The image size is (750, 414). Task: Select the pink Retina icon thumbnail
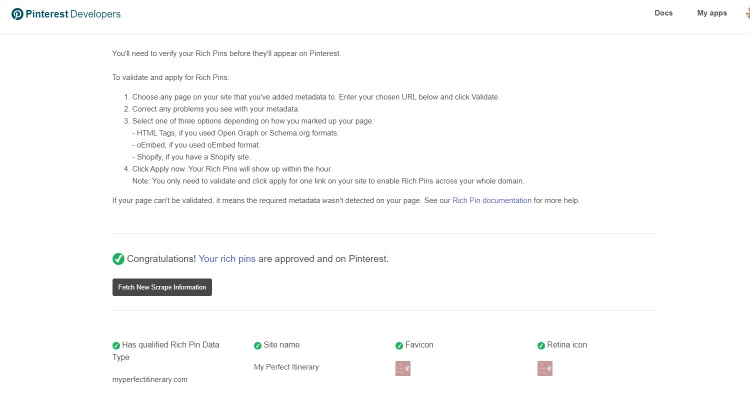click(x=545, y=368)
